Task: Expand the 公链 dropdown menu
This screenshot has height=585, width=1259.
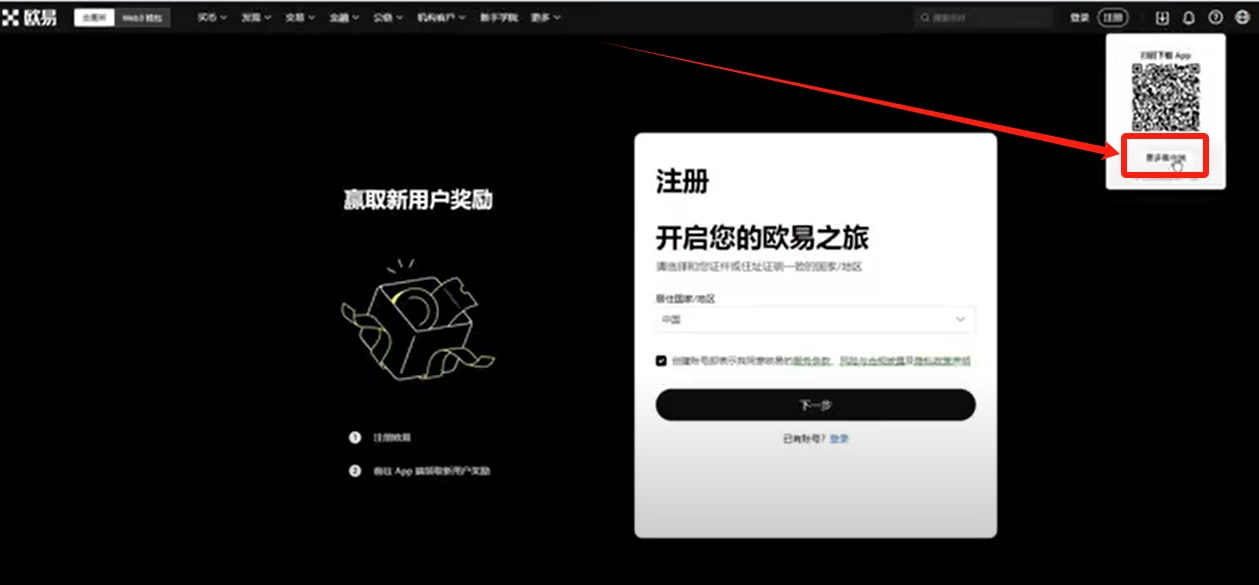Action: tap(389, 18)
